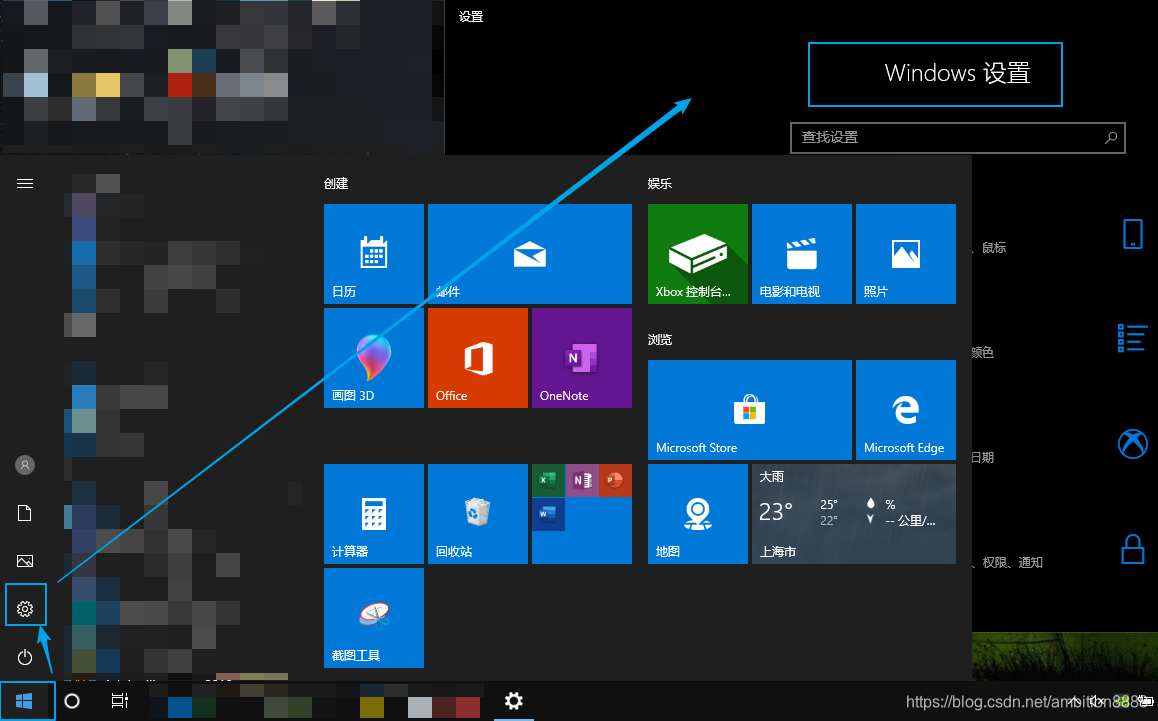Open the Calculator (计算器) tile

click(374, 514)
